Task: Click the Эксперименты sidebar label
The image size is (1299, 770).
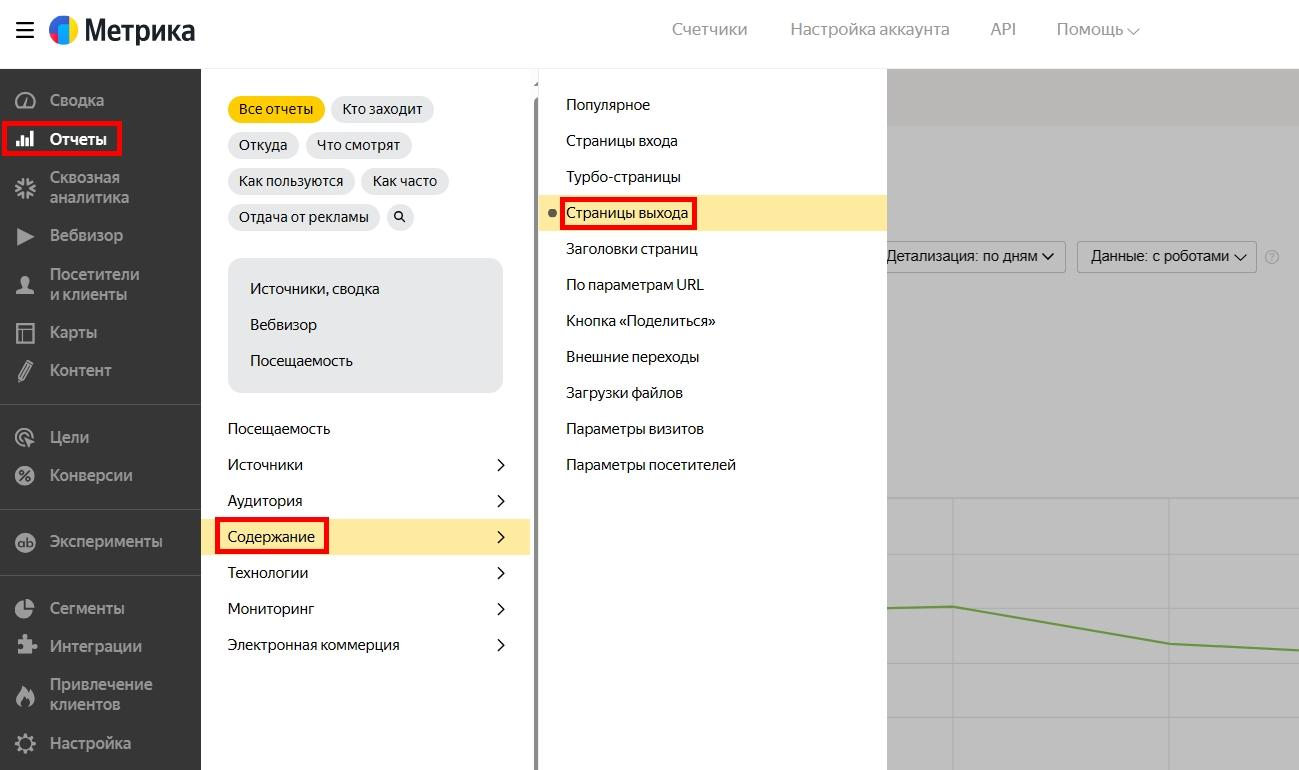Action: [106, 542]
